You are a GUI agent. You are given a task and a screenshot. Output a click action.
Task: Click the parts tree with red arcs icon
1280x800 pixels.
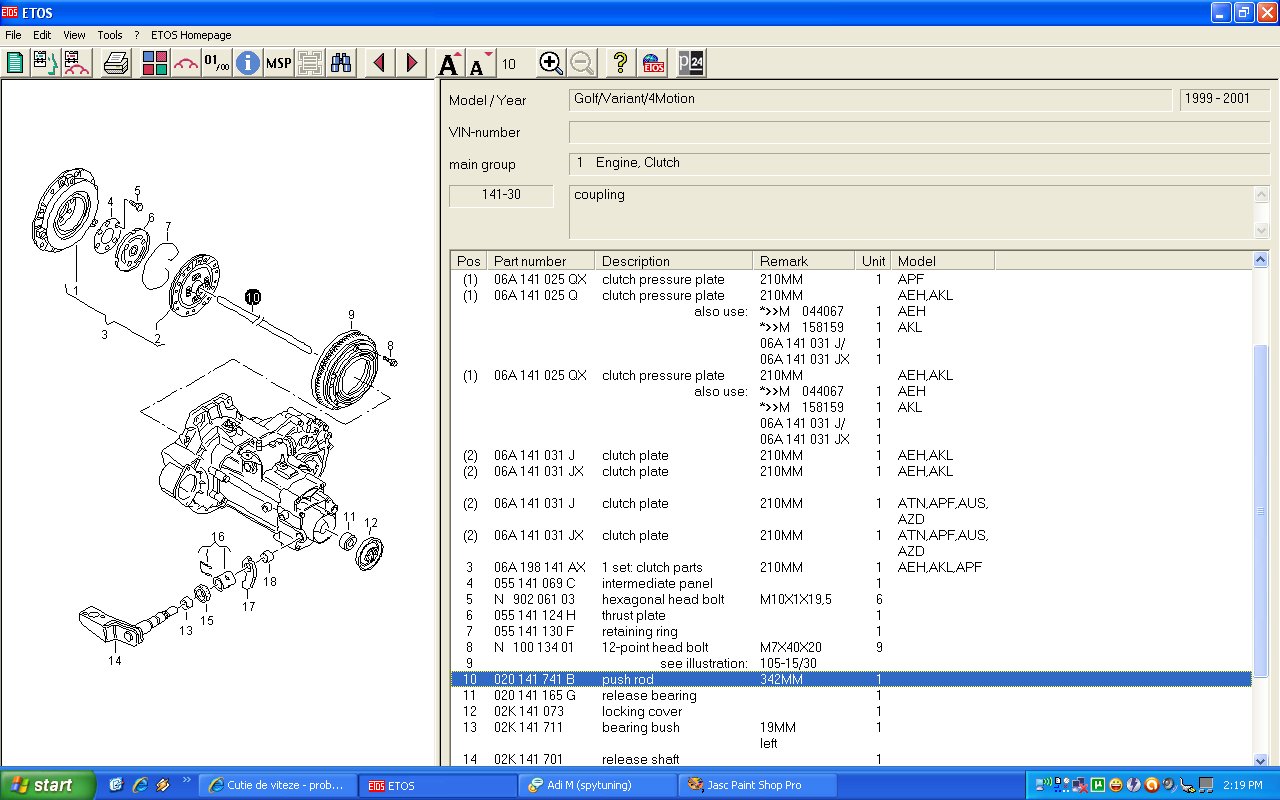coord(77,63)
